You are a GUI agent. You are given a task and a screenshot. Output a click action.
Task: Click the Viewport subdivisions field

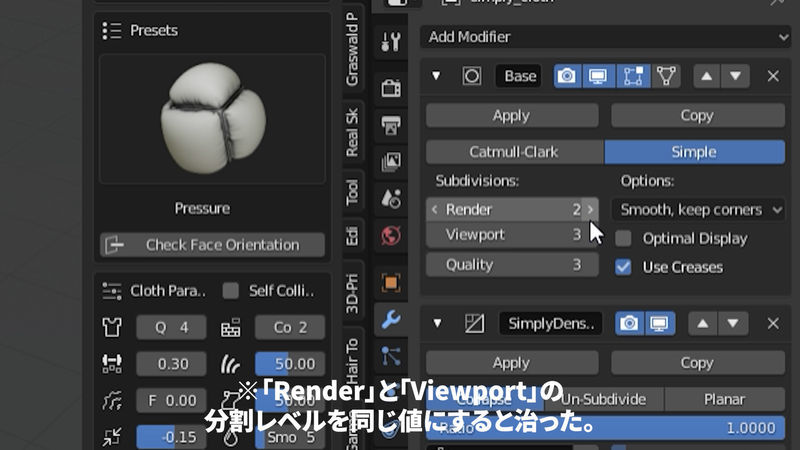coord(512,235)
